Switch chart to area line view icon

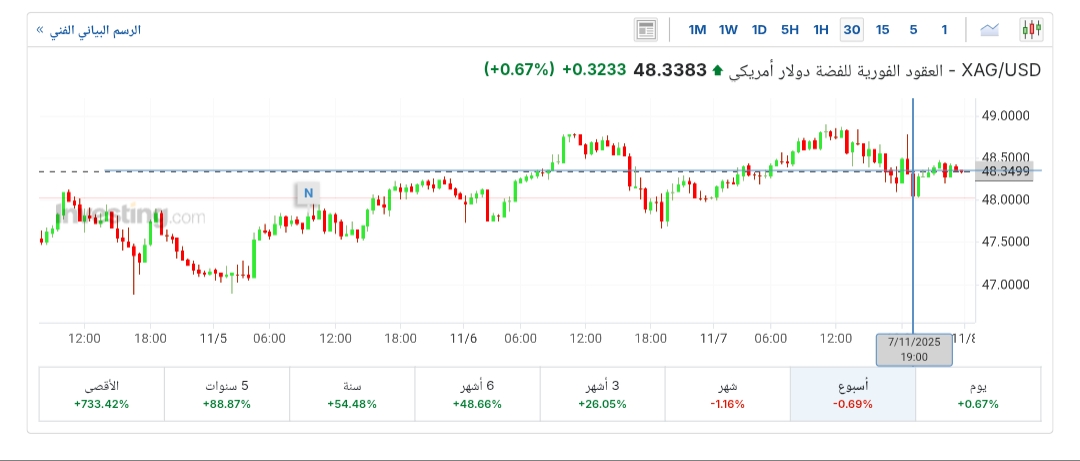(990, 29)
